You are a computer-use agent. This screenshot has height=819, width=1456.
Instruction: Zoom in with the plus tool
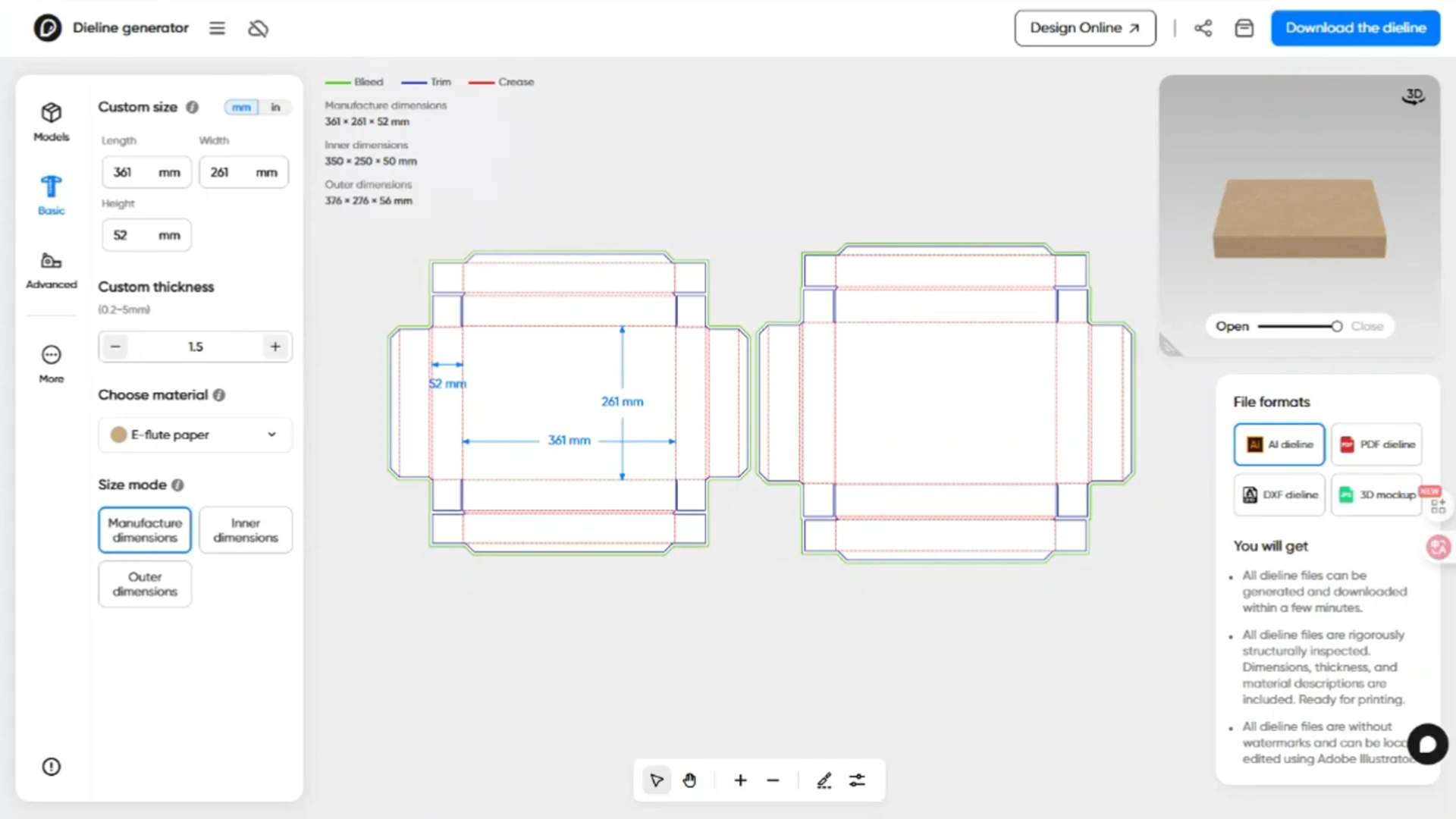[740, 780]
